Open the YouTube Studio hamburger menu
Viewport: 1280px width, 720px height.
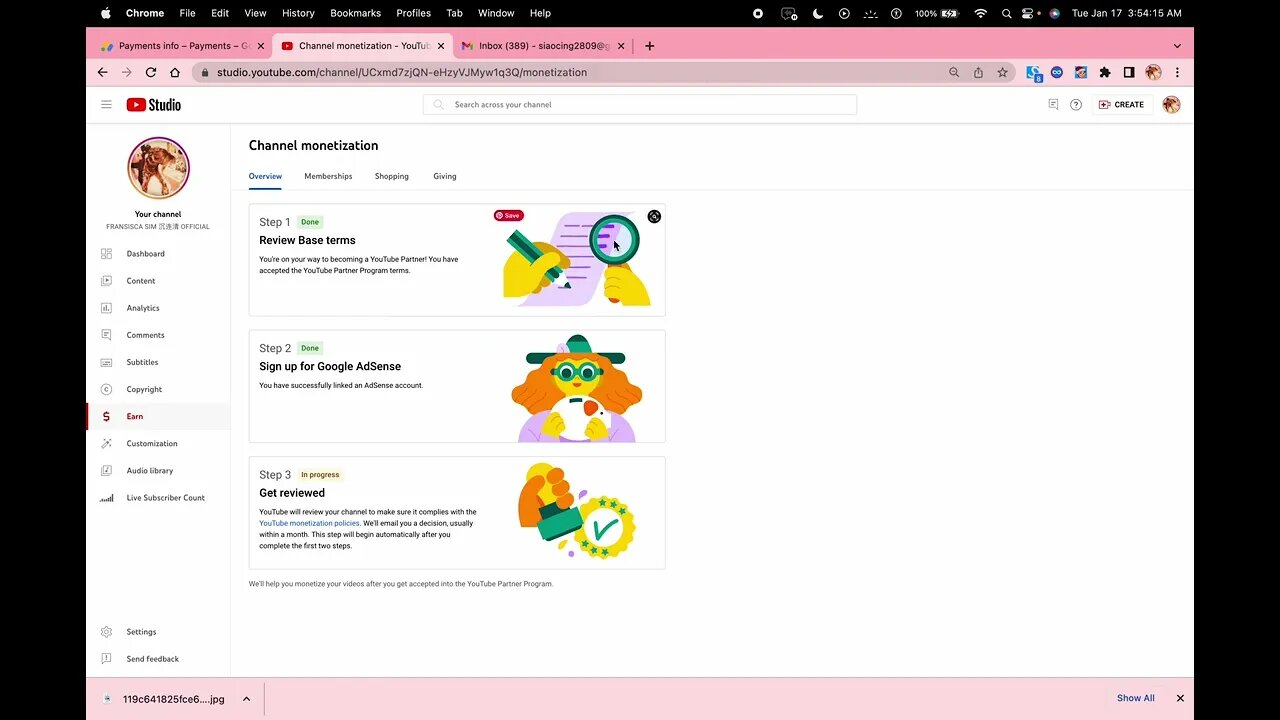[x=106, y=104]
